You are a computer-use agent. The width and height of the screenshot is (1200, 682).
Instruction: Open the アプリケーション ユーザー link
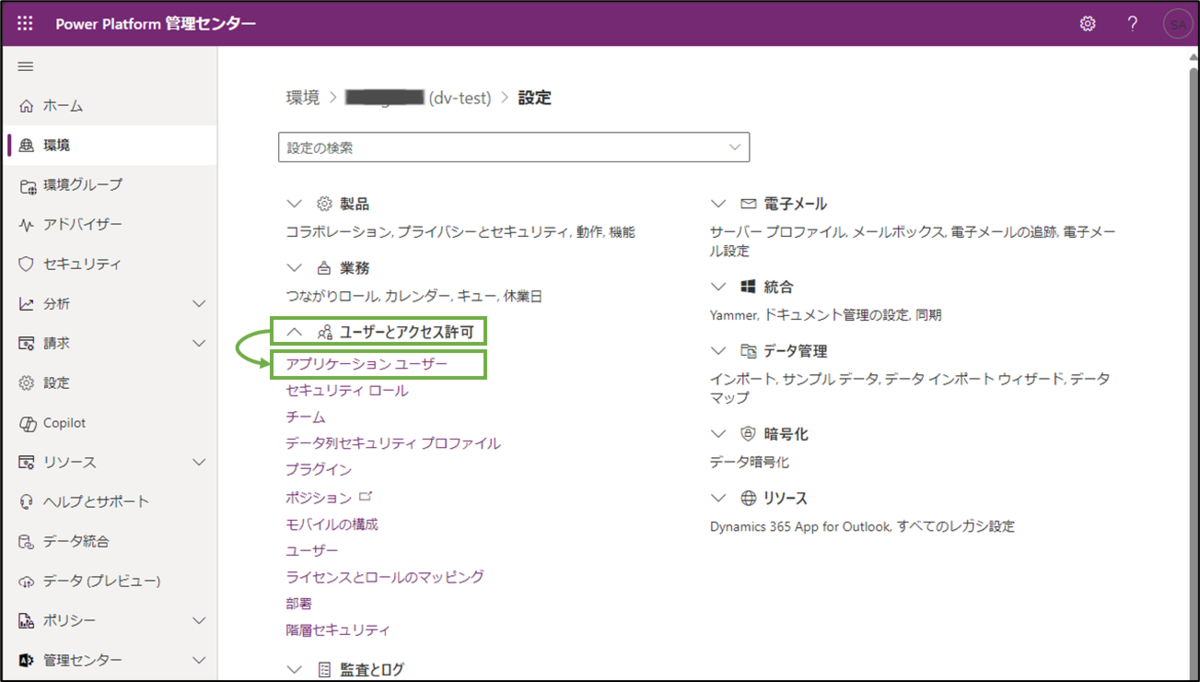point(367,365)
